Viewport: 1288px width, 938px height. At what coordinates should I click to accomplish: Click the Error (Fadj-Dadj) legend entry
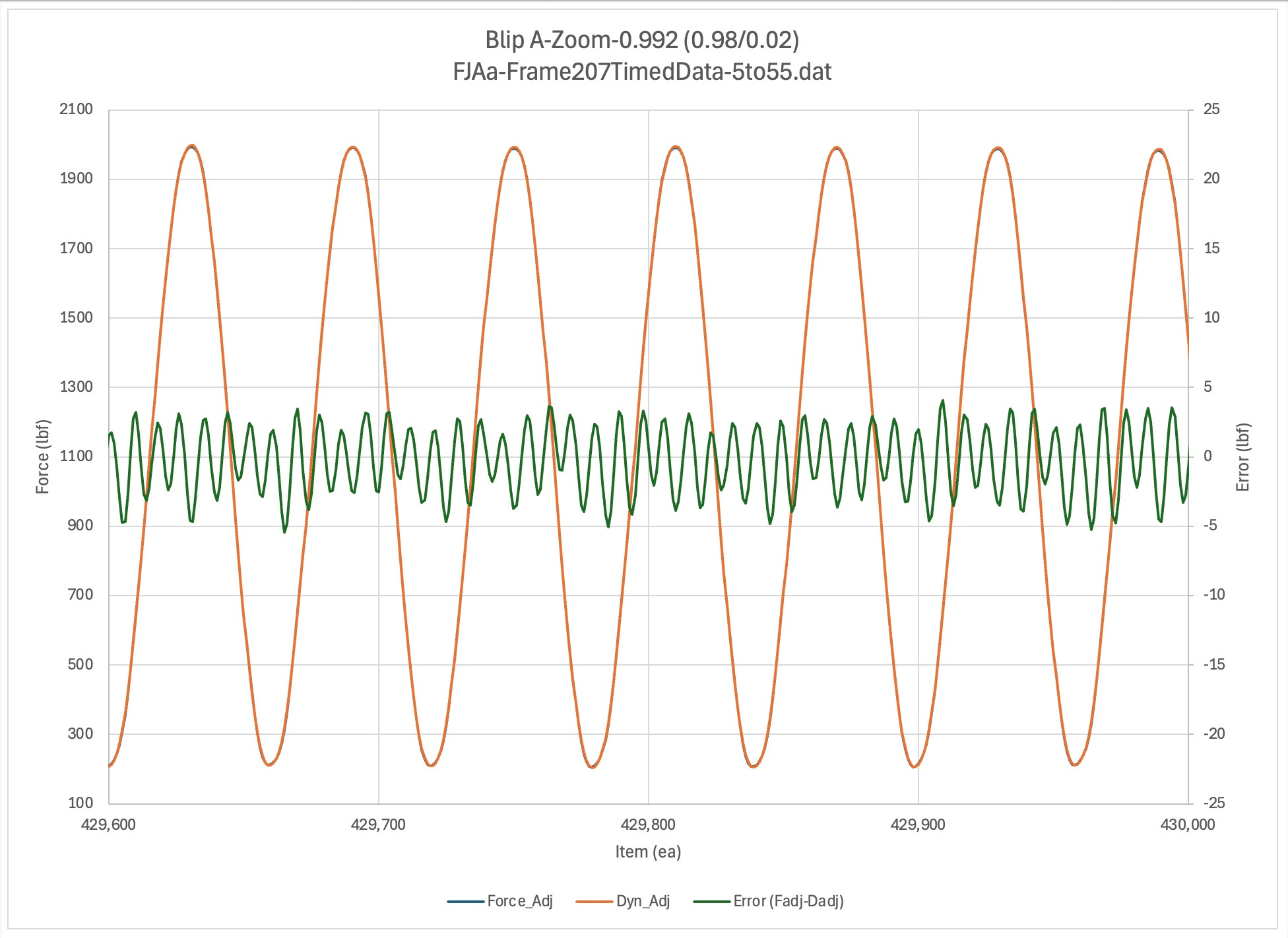click(788, 901)
